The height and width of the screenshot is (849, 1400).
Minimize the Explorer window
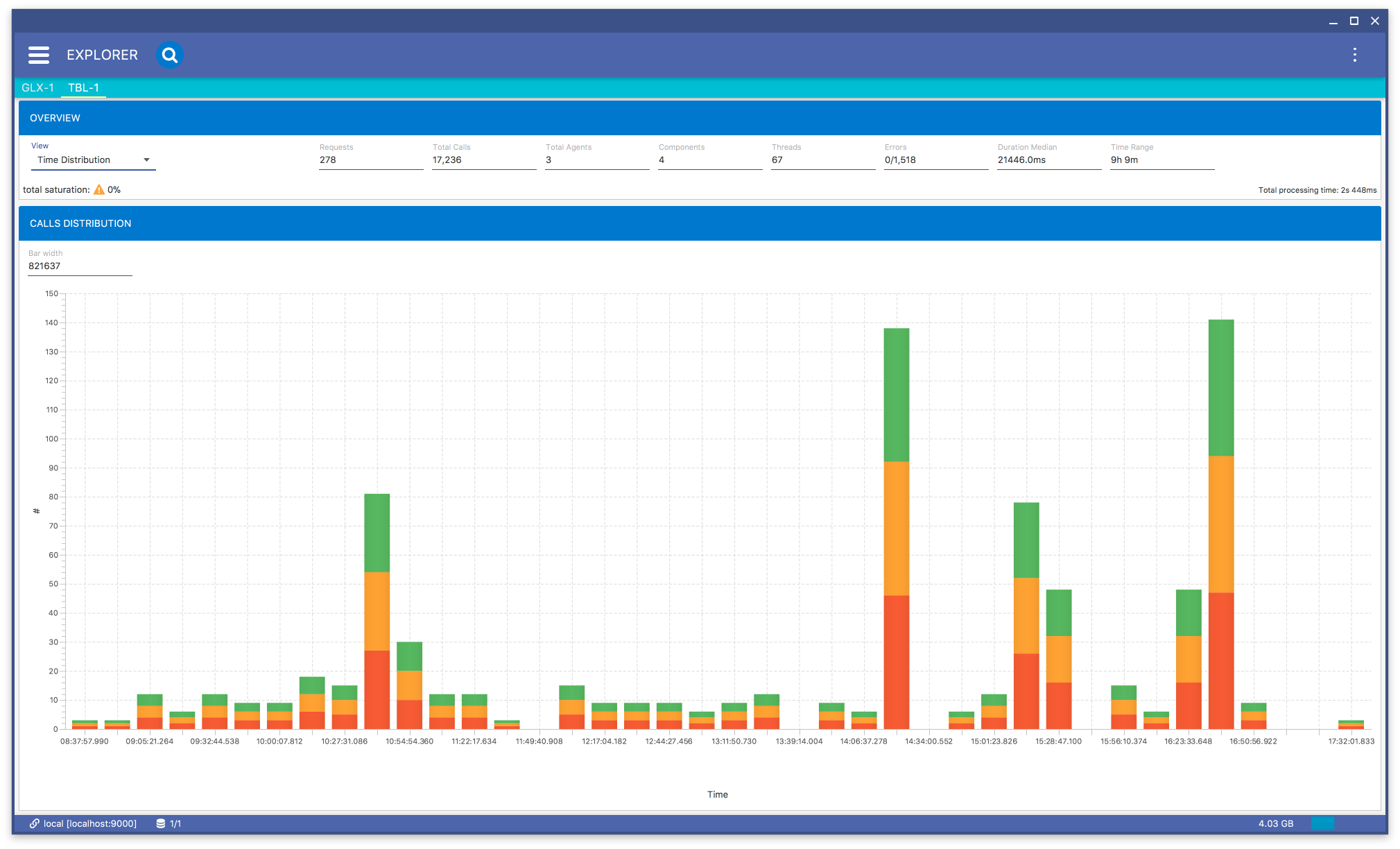[x=1333, y=21]
